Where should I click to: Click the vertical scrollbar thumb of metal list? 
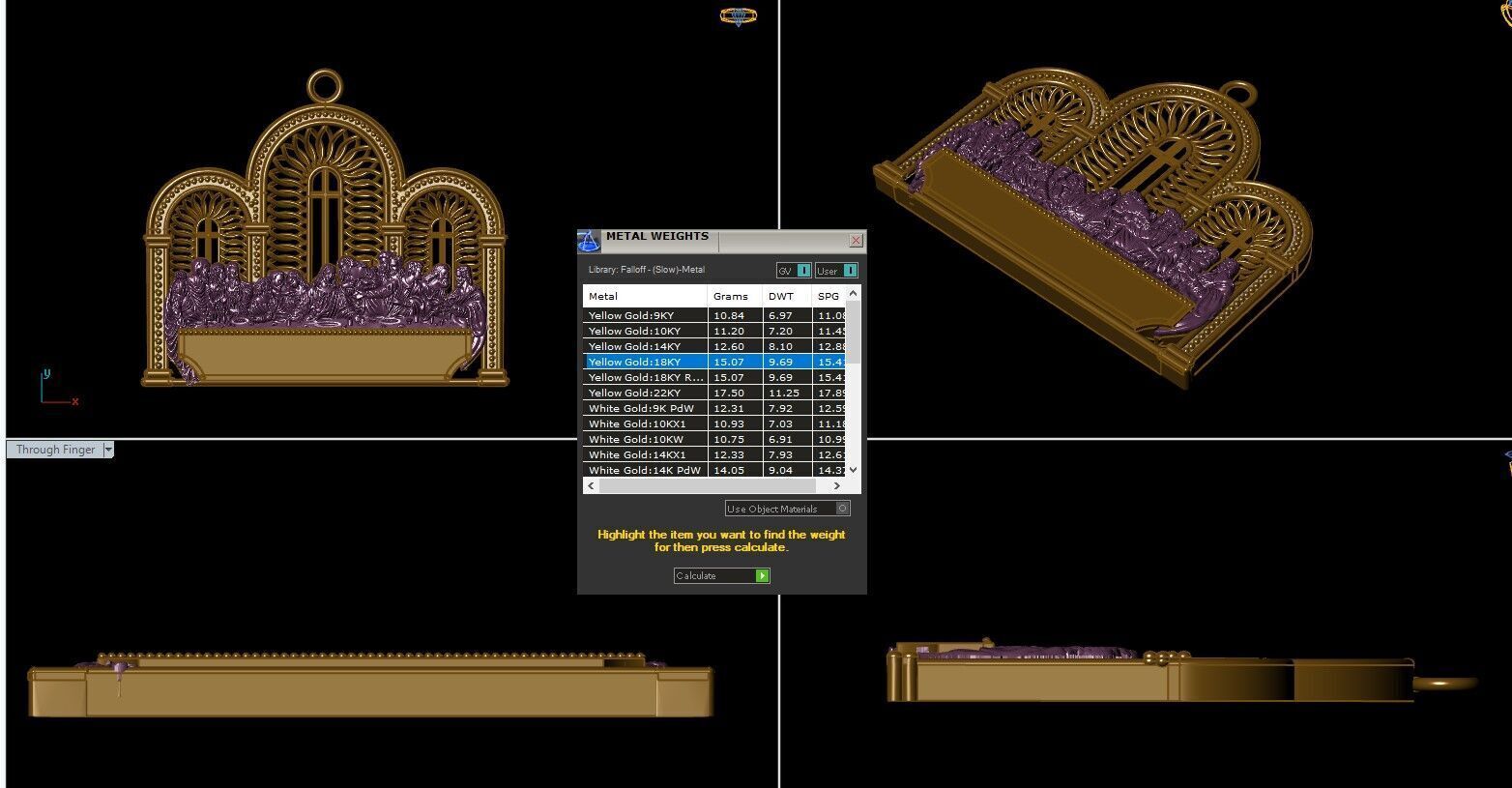(x=853, y=333)
